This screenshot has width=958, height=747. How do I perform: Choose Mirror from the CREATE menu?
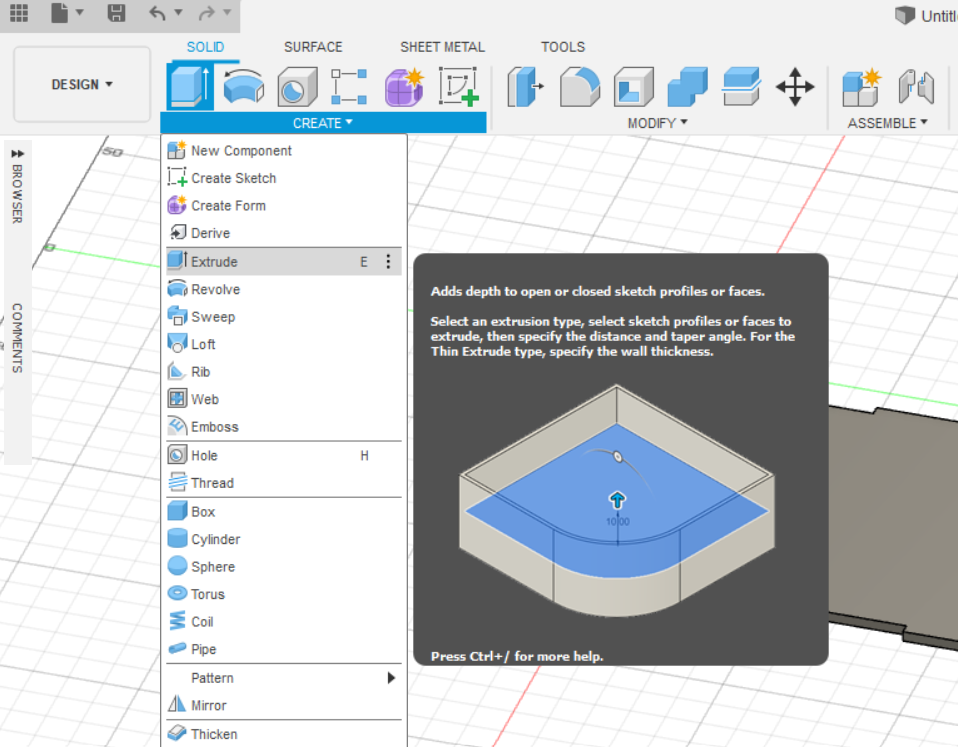284,705
